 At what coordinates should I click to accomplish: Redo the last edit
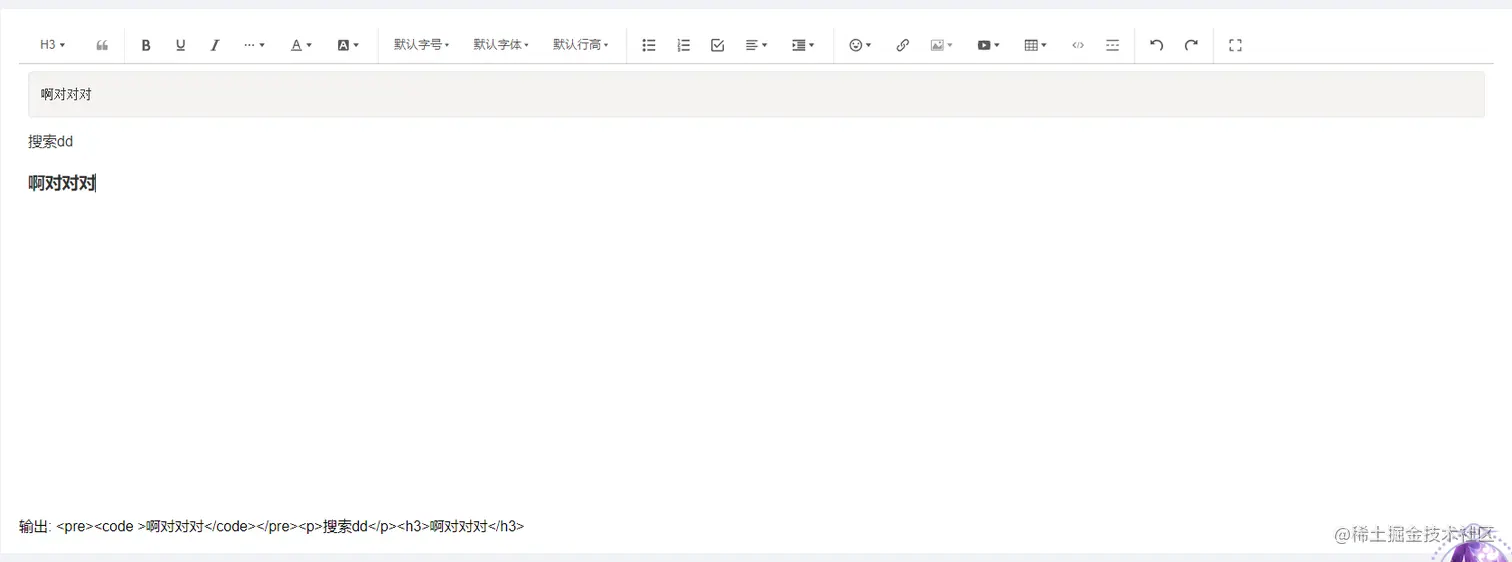coord(1191,45)
